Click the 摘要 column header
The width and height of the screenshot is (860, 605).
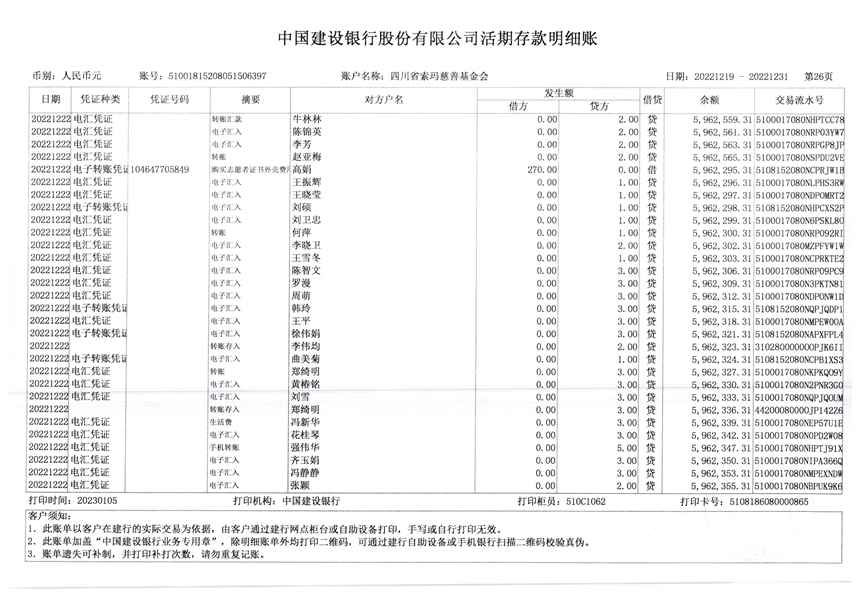[251, 99]
